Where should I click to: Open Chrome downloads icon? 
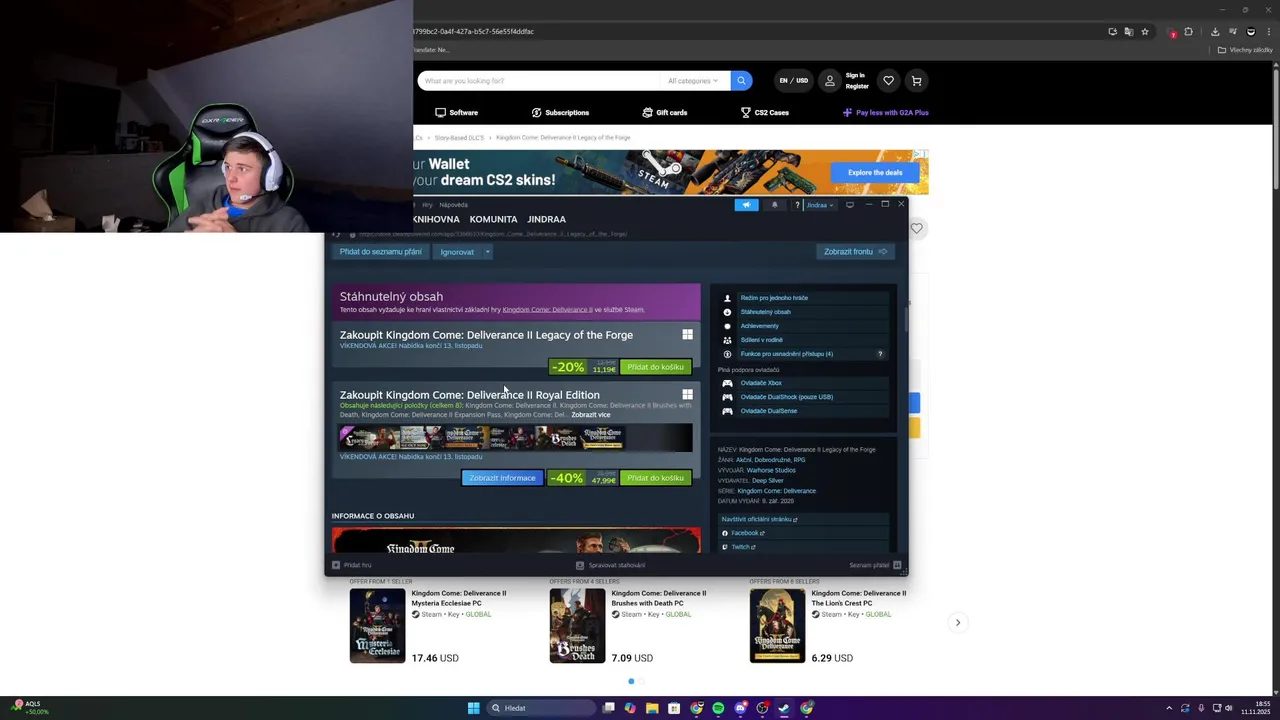point(1215,31)
